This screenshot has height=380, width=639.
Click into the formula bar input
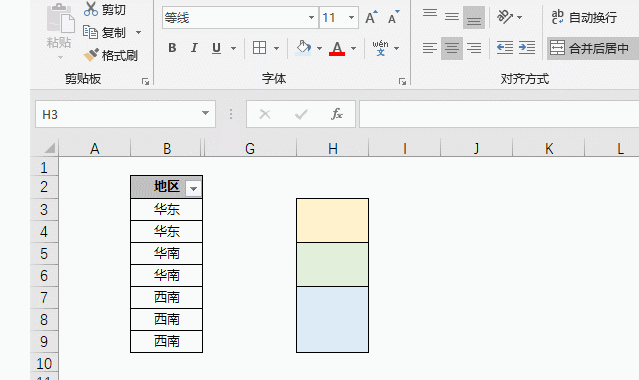pos(499,114)
